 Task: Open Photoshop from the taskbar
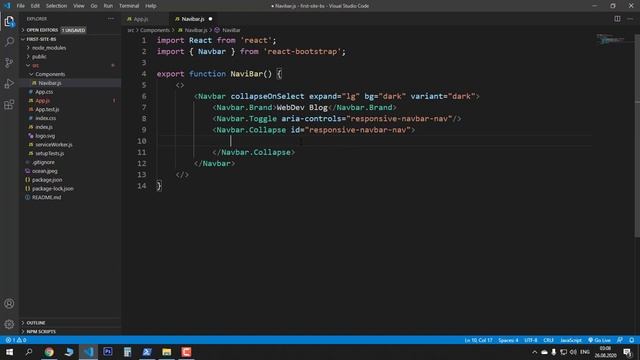pyautogui.click(x=108, y=352)
